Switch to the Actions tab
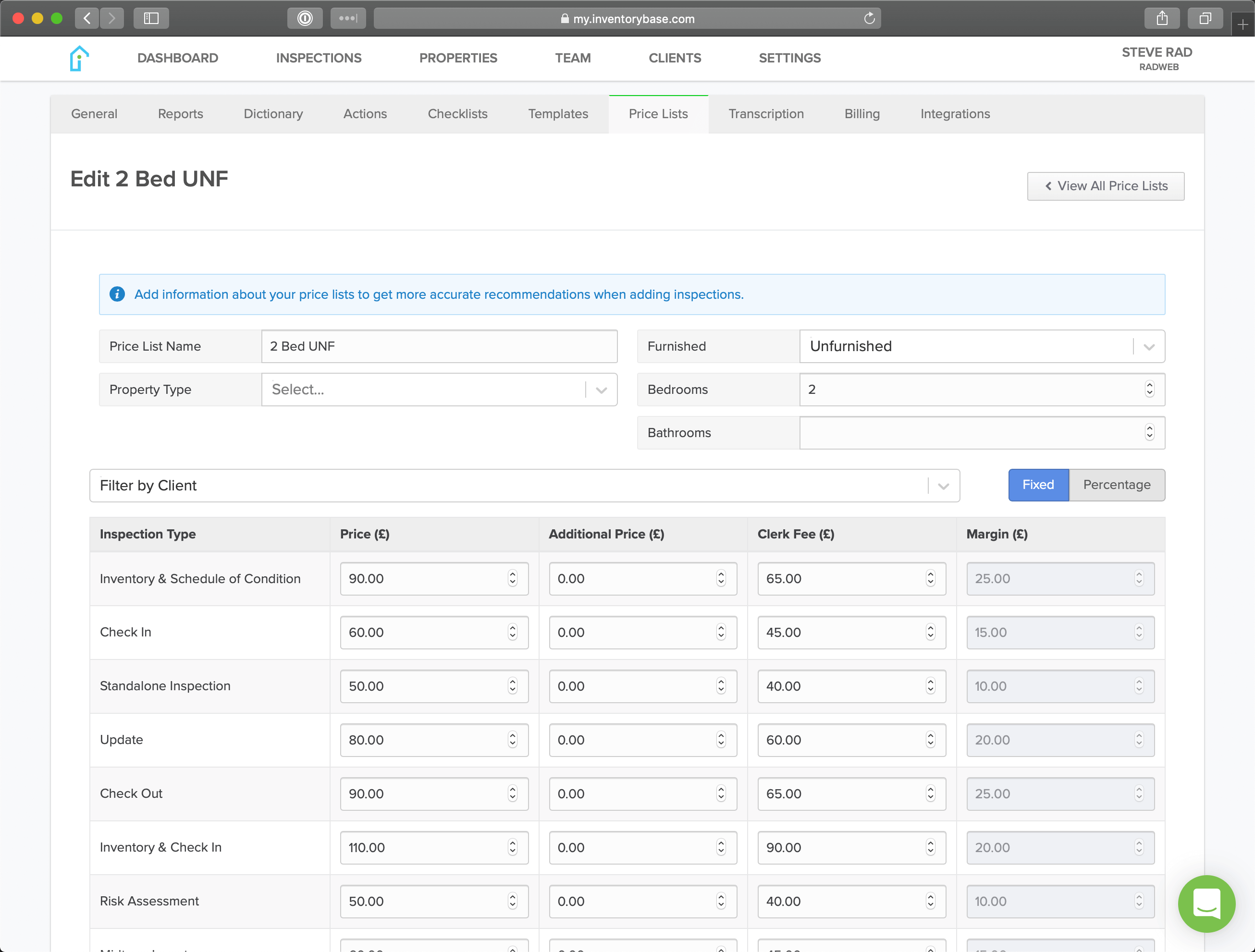Screen dimensions: 1255x952 (365, 113)
